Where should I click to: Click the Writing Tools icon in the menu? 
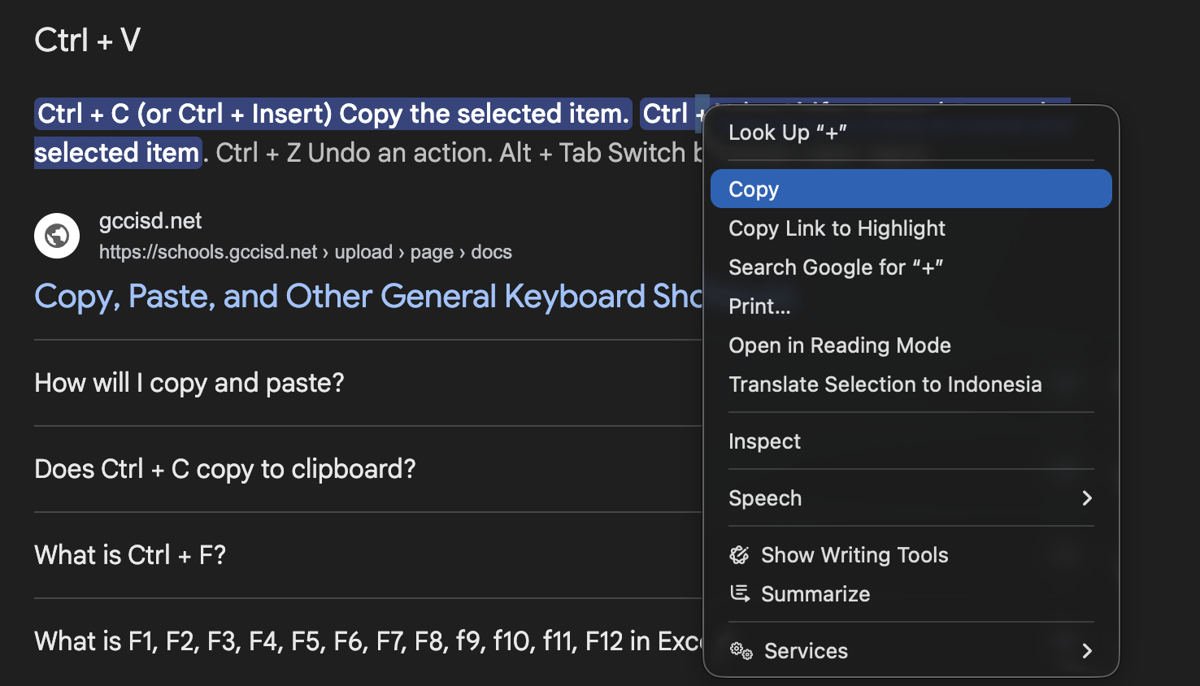point(740,555)
